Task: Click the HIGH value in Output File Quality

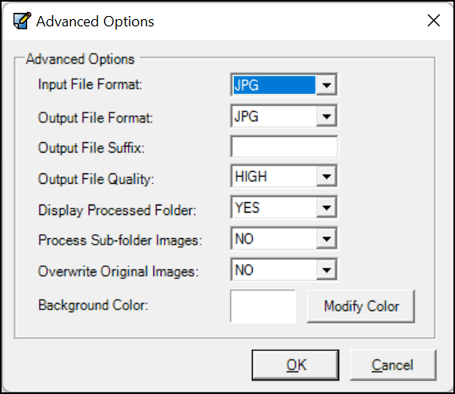Action: click(251, 176)
